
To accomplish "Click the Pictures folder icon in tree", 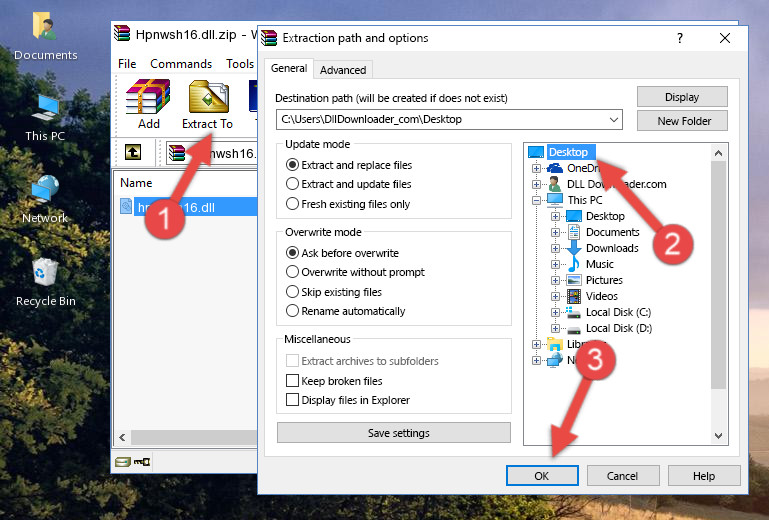I will coord(574,280).
